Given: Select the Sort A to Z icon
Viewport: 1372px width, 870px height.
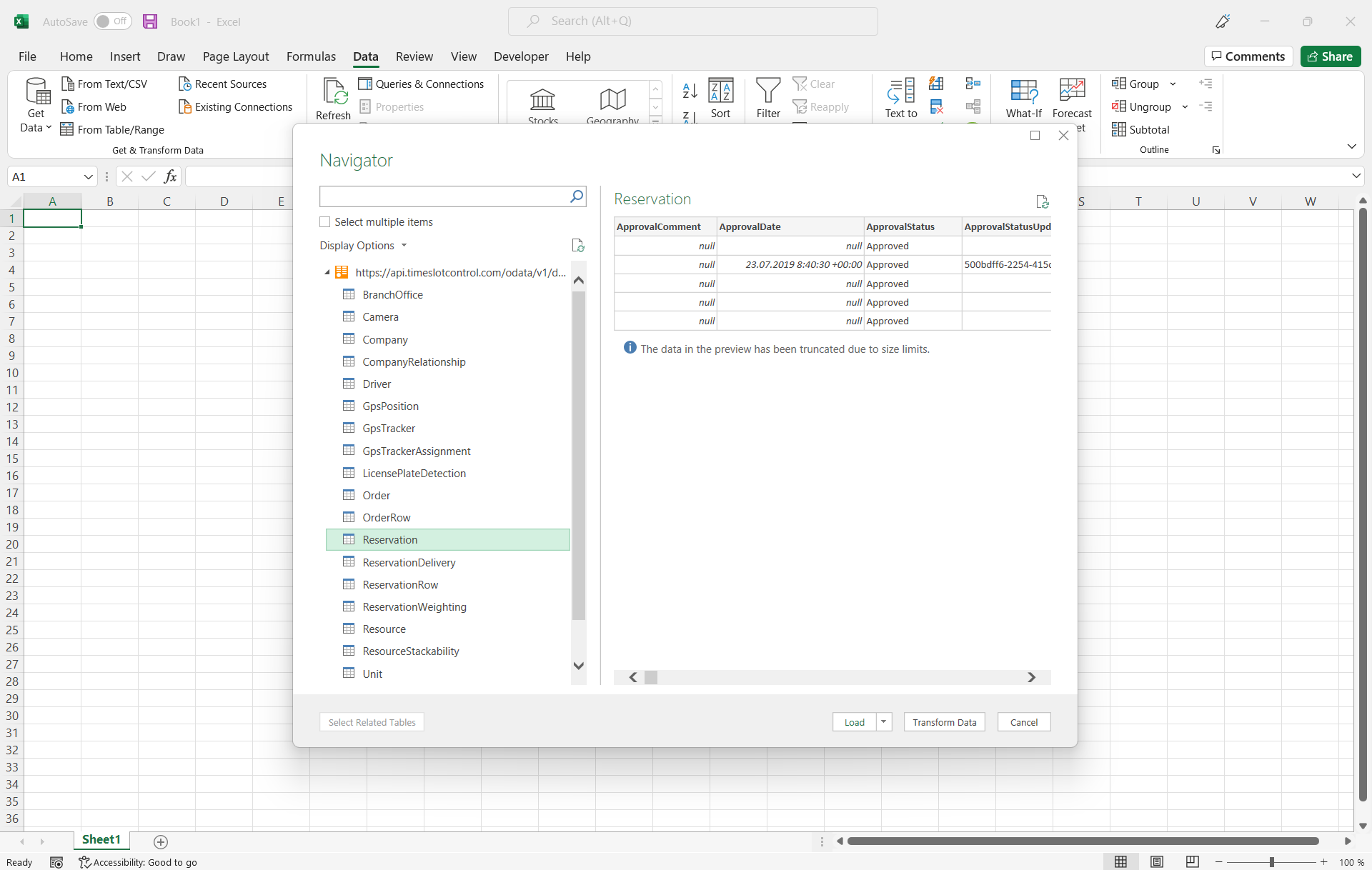Looking at the screenshot, I should click(x=689, y=89).
